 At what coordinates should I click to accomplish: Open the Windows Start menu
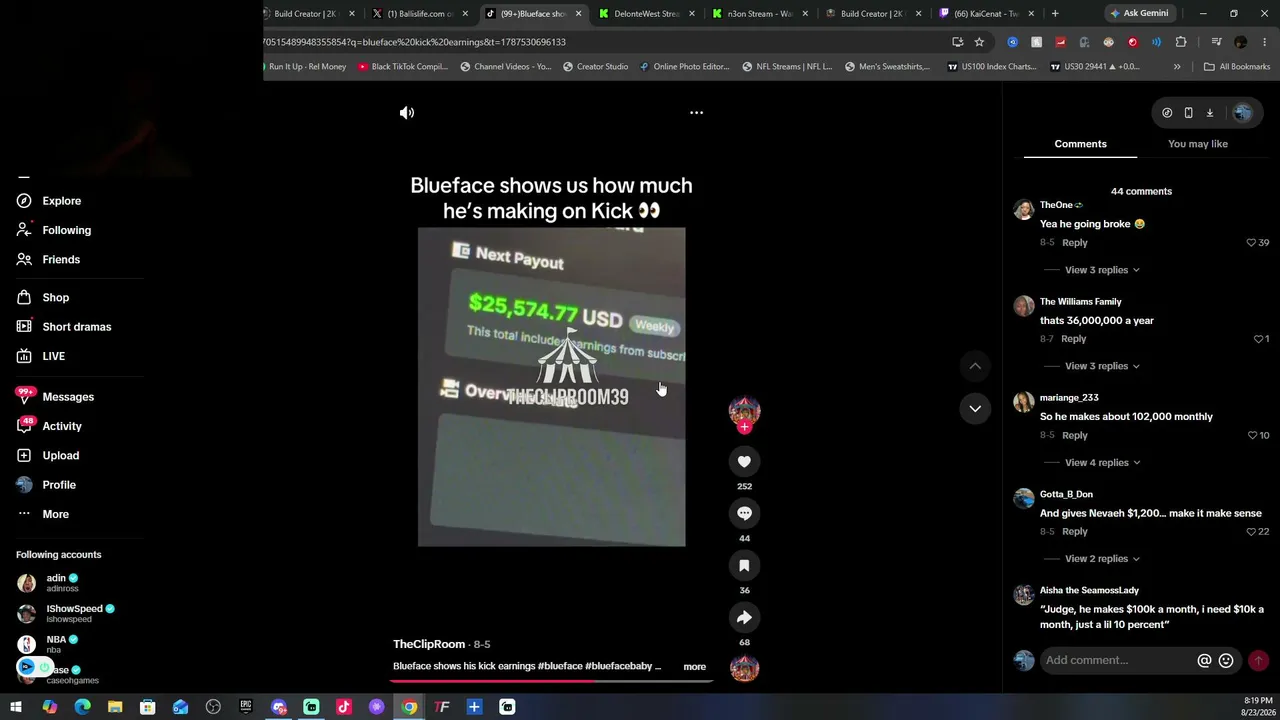[x=16, y=707]
